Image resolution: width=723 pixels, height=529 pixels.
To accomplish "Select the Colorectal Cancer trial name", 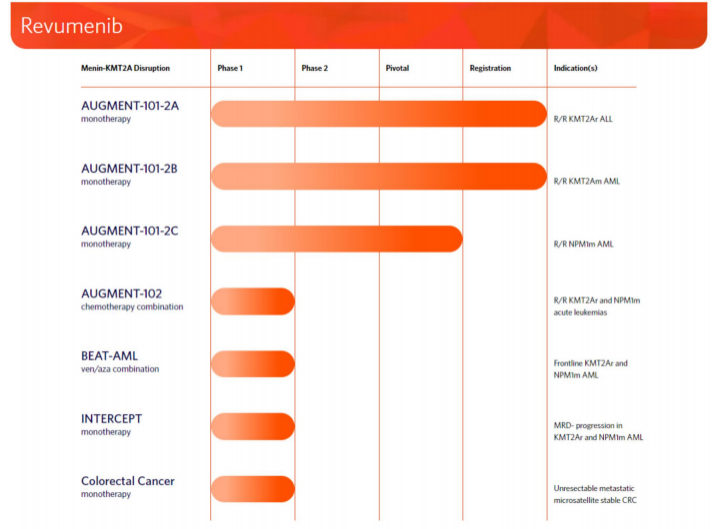I will tap(128, 481).
